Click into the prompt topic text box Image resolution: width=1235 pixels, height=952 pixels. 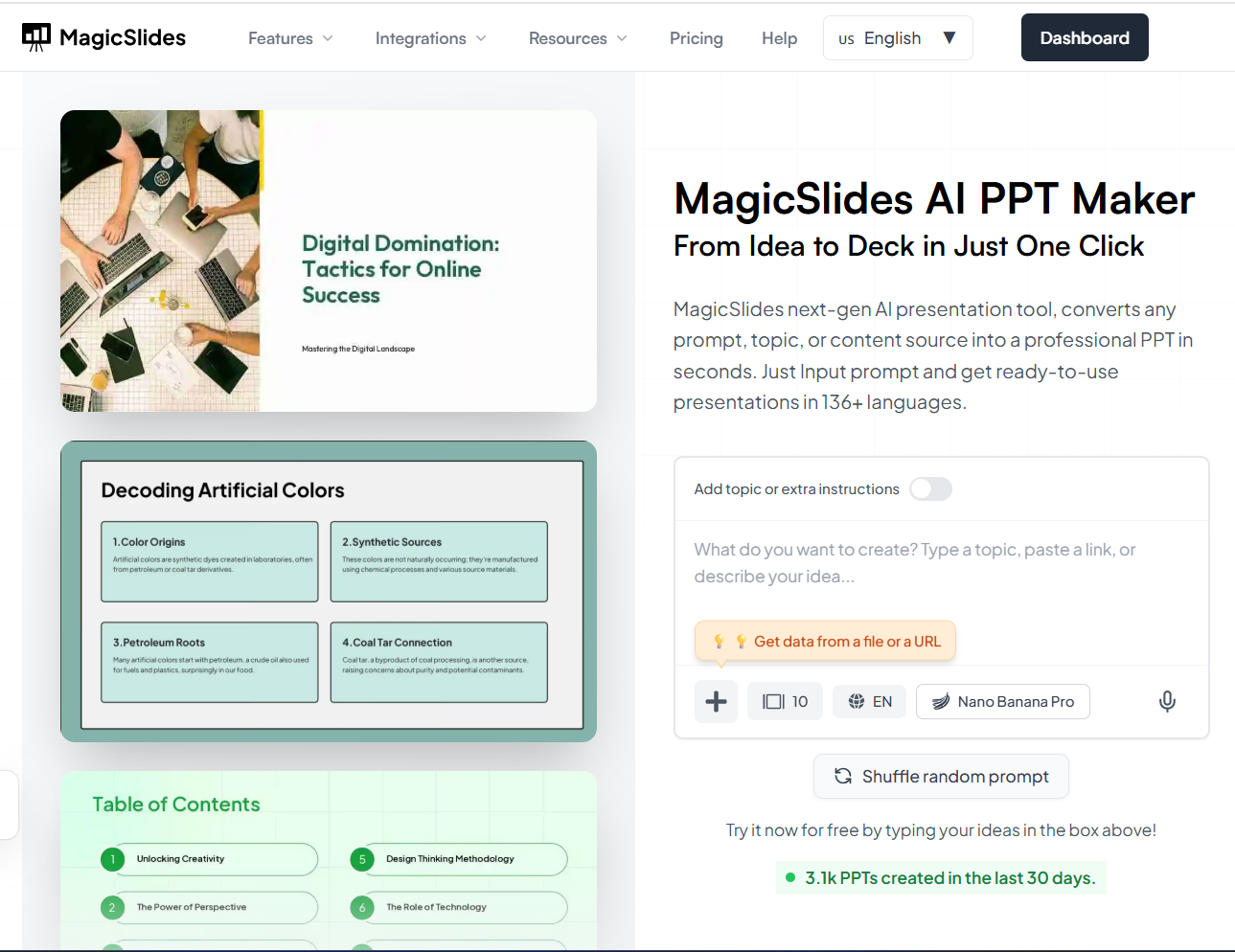[x=941, y=564]
